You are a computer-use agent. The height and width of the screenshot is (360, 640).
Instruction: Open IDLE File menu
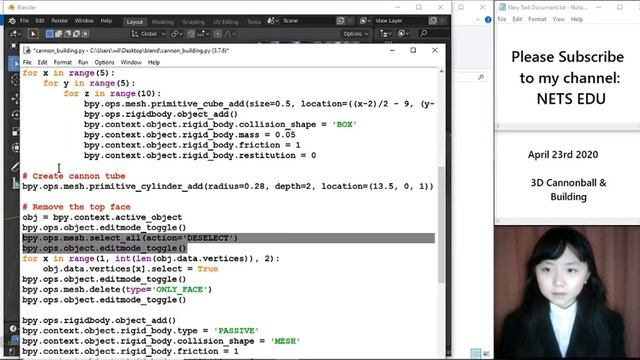click(x=27, y=62)
